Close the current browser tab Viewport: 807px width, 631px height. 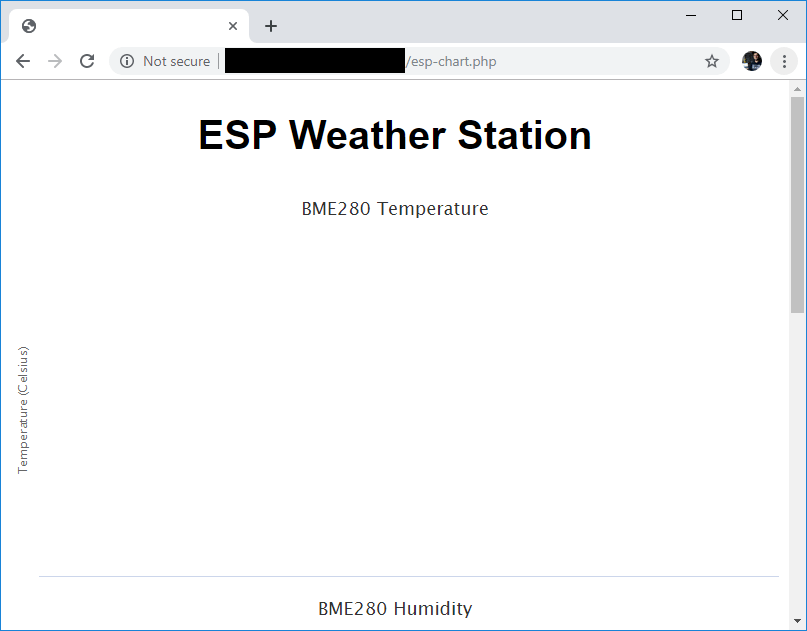233,26
